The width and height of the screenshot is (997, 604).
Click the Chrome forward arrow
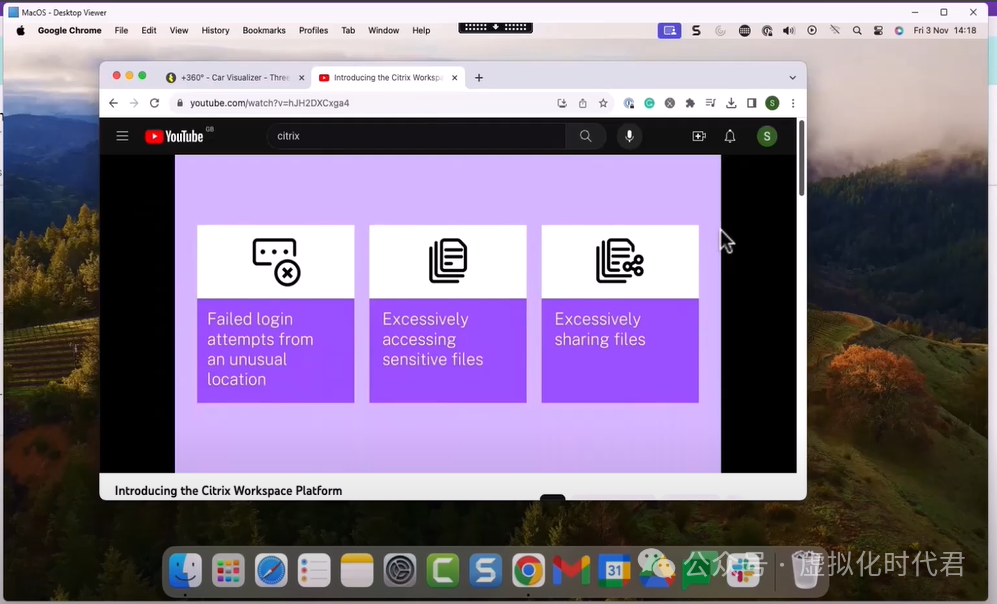[x=134, y=103]
